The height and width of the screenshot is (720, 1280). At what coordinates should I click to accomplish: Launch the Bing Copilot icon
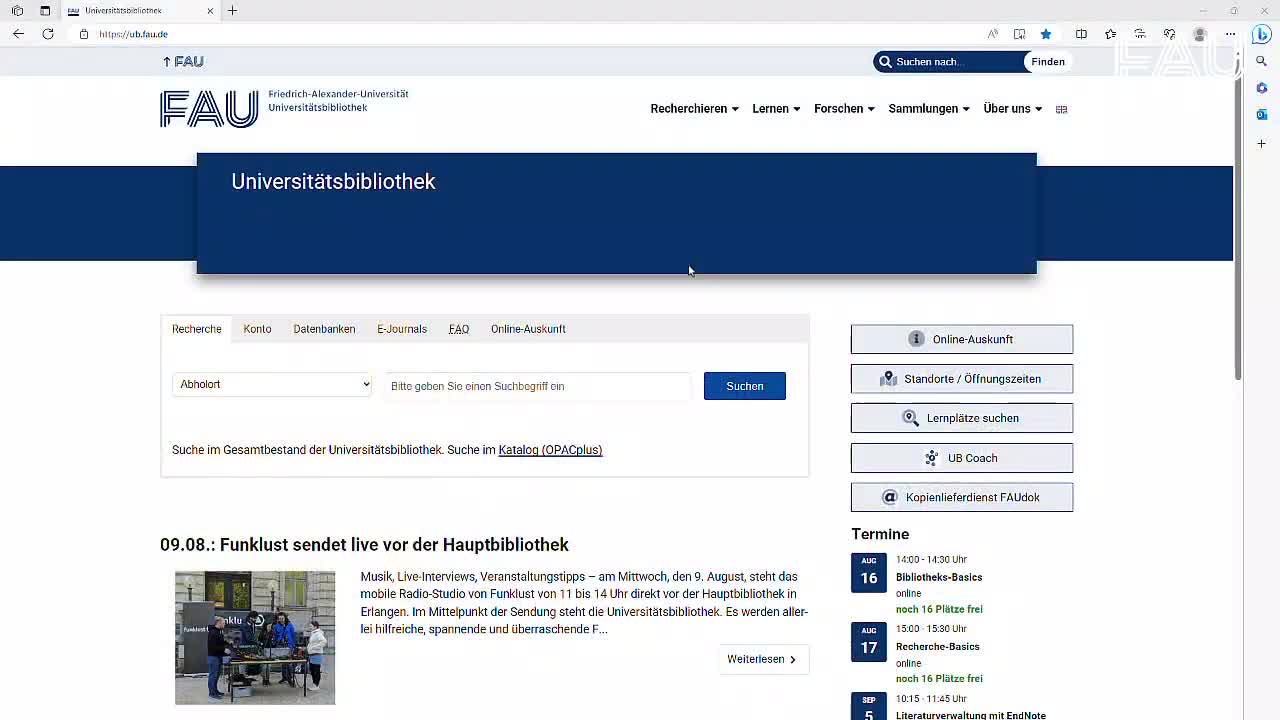1261,33
